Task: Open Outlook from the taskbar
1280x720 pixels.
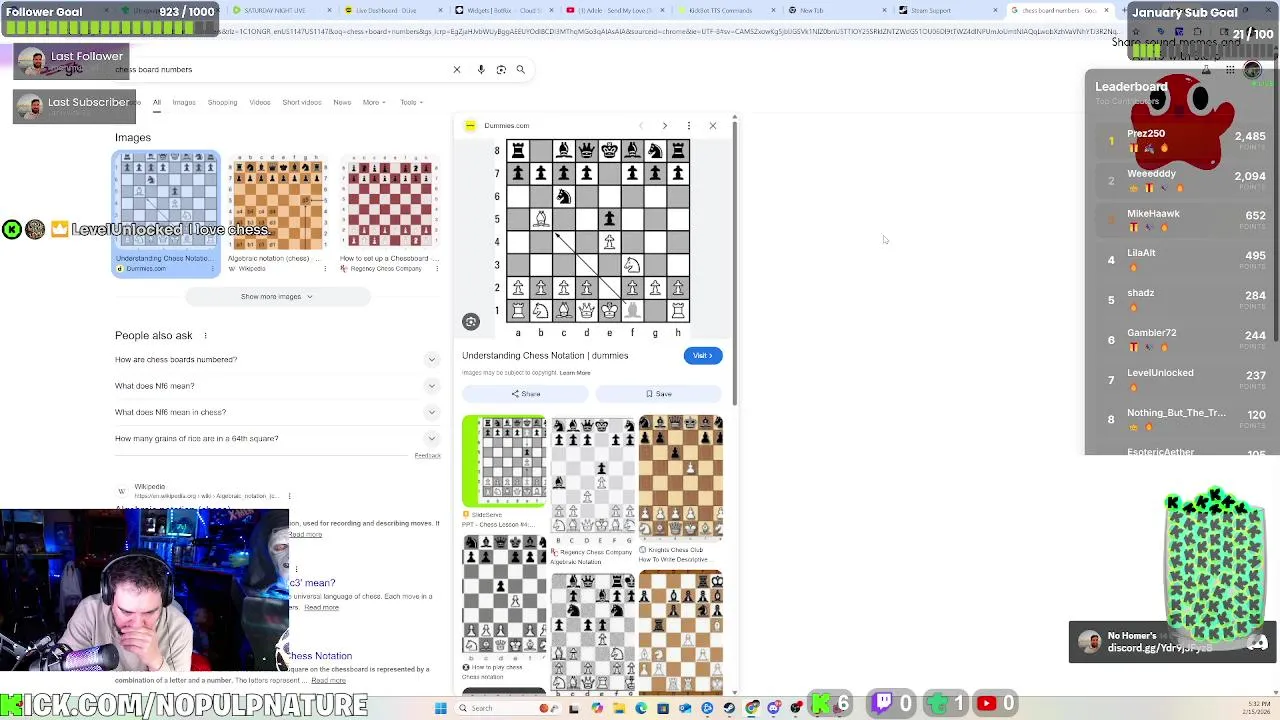Action: (x=685, y=708)
